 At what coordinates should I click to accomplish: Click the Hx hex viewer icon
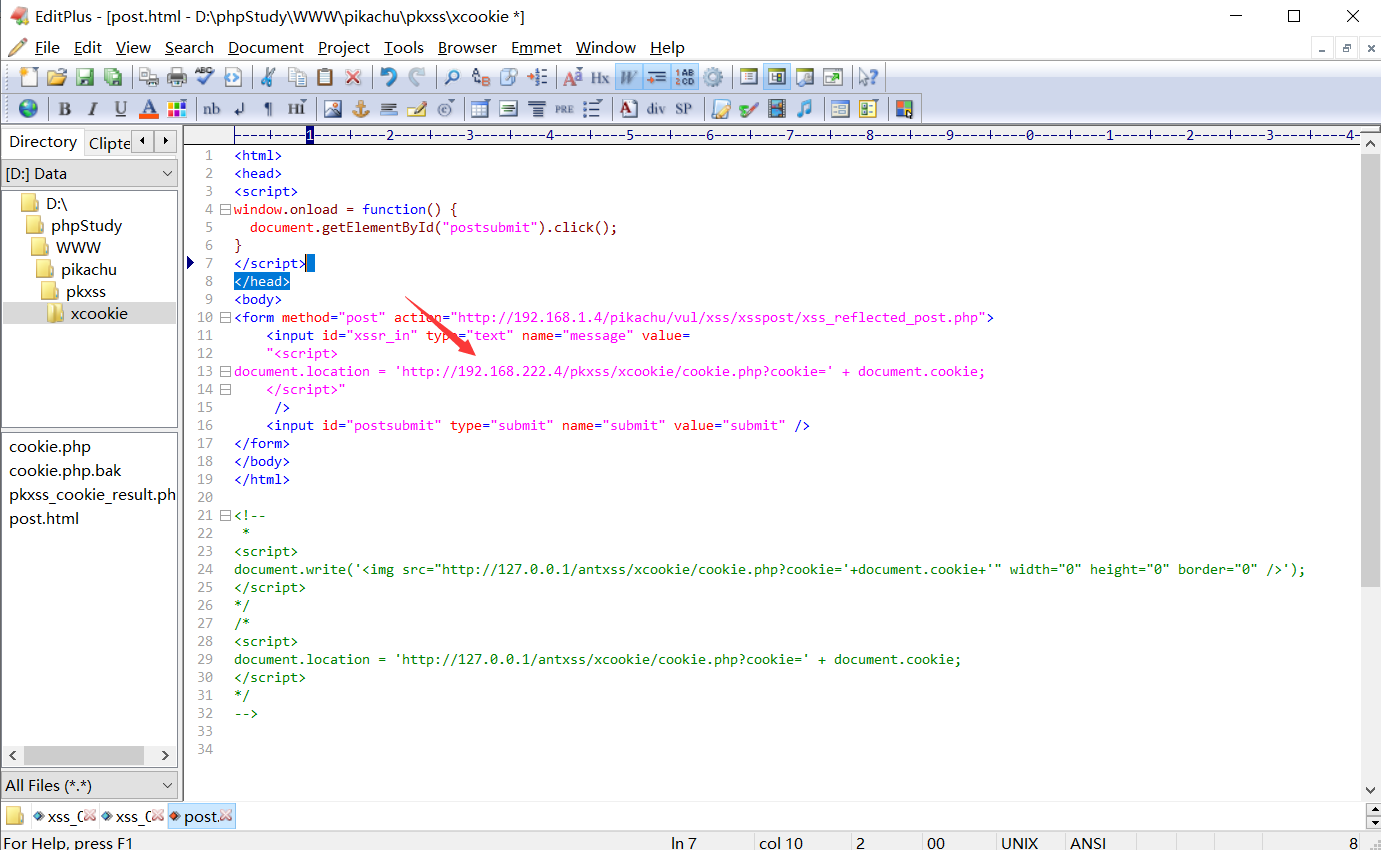tap(600, 77)
